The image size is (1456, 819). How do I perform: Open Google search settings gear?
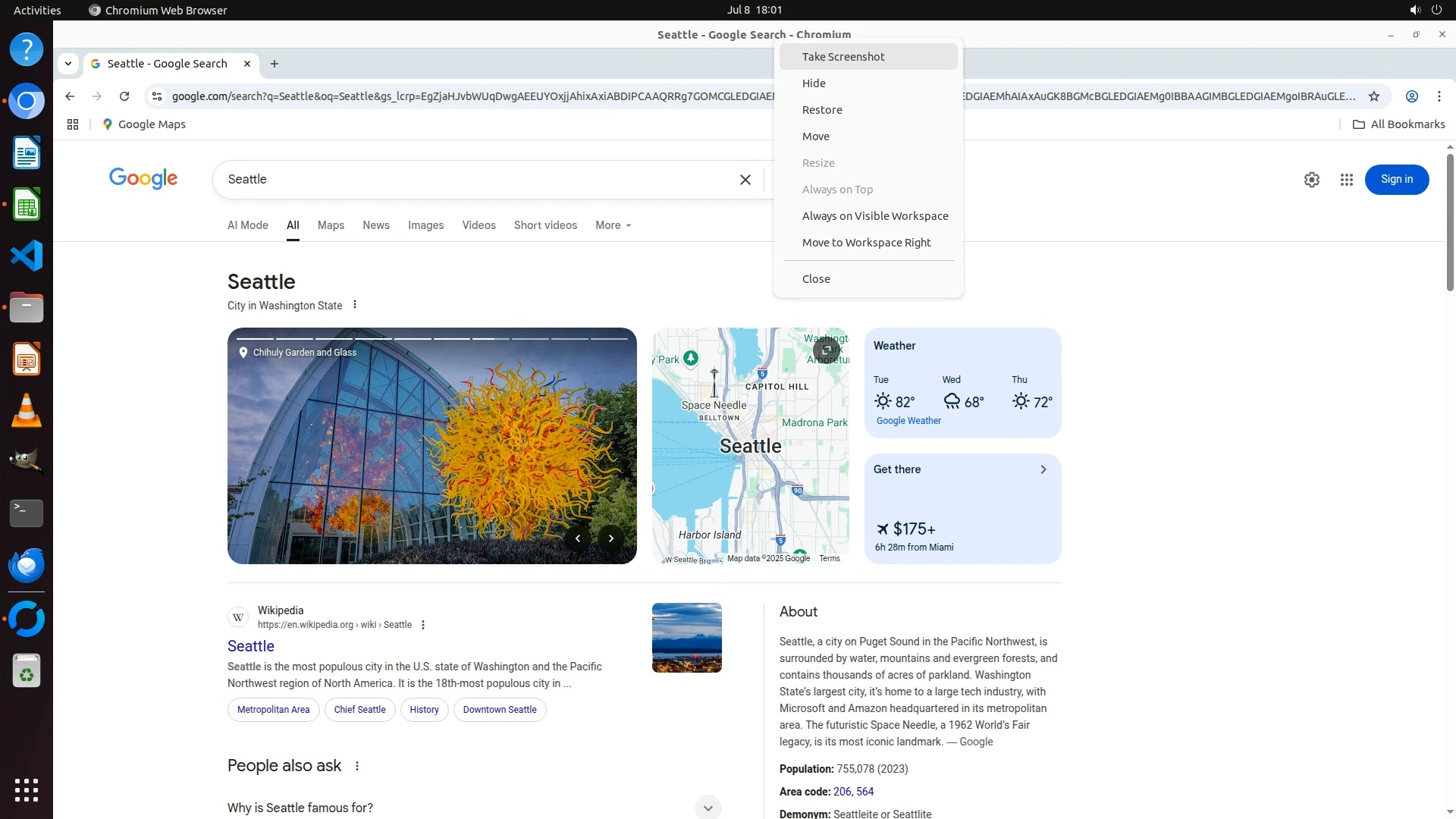tap(1311, 180)
